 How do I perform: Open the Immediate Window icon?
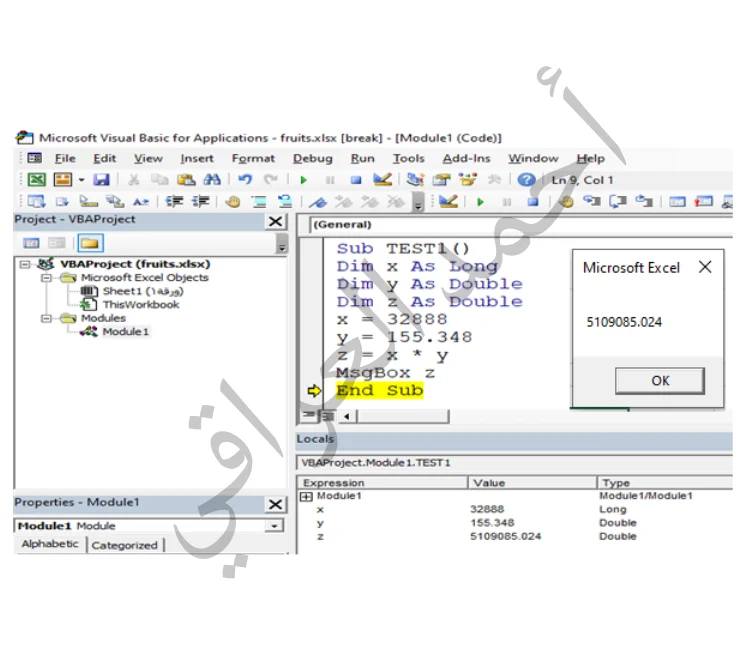(703, 202)
